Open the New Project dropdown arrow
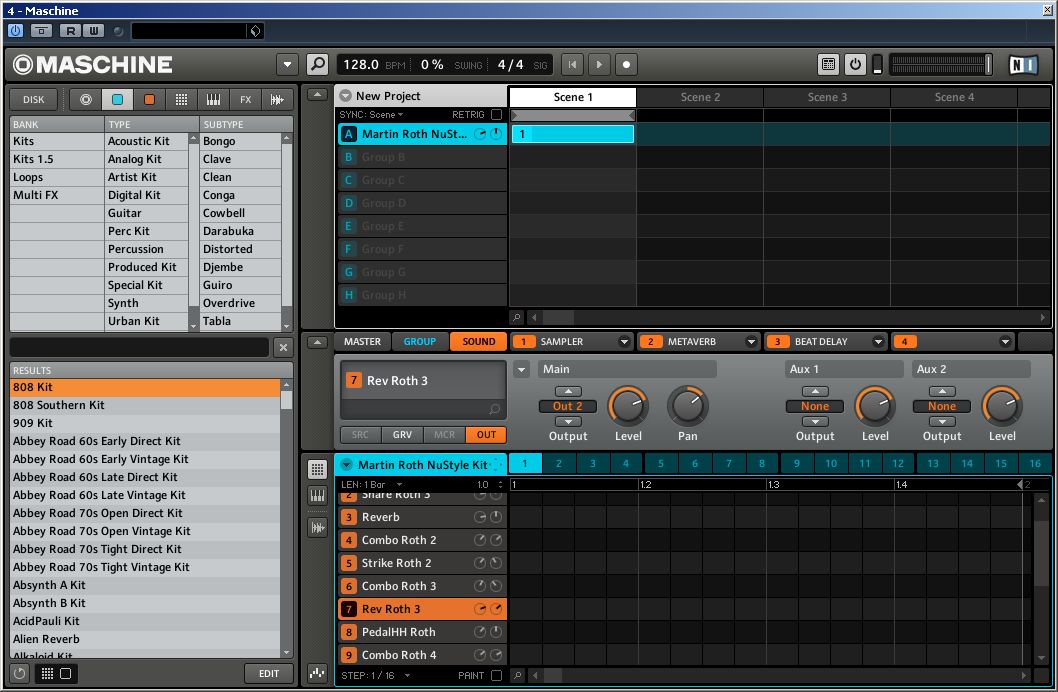This screenshot has height=692, width=1058. tap(345, 96)
